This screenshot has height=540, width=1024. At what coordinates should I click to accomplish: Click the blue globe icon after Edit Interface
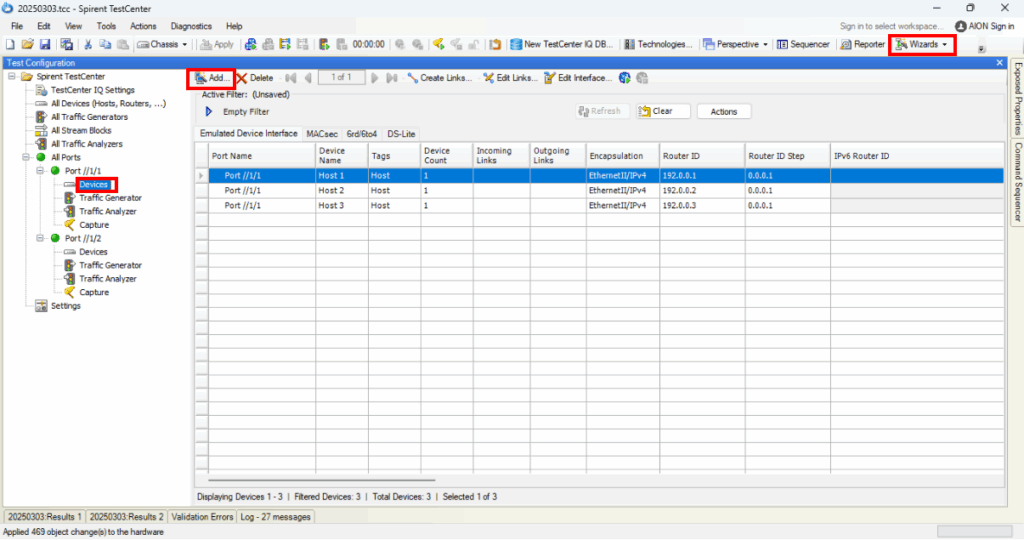click(x=625, y=78)
